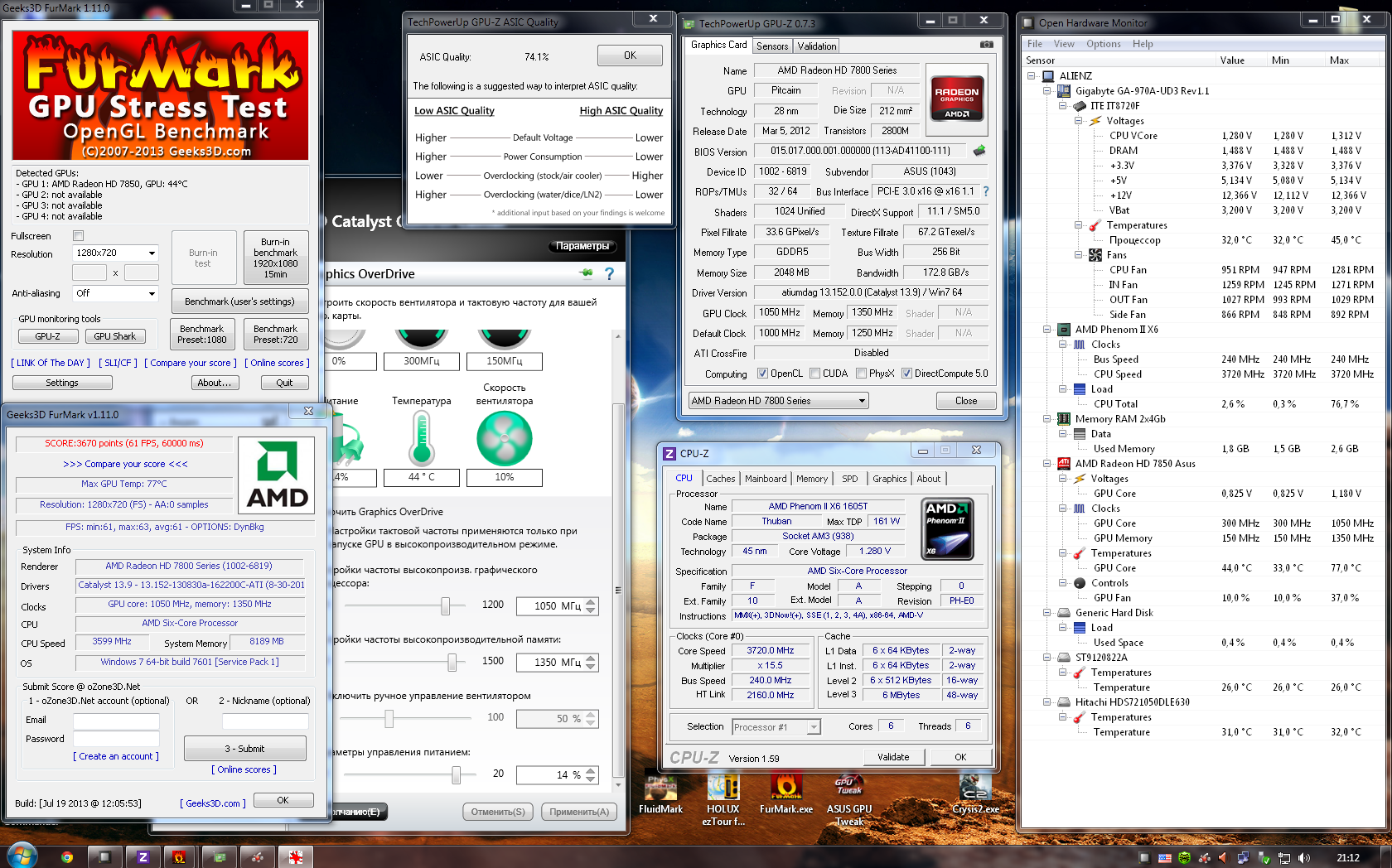Collapse the AMD Phenom II X6 node

[1047, 330]
